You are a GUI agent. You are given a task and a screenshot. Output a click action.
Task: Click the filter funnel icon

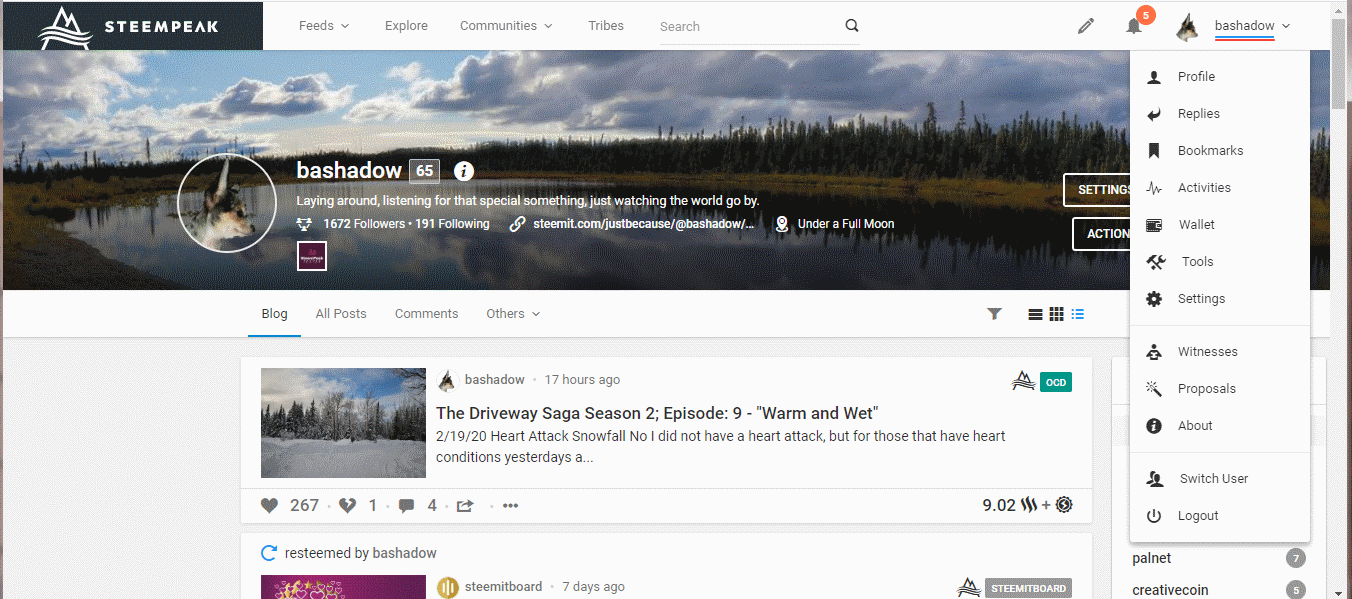click(994, 314)
